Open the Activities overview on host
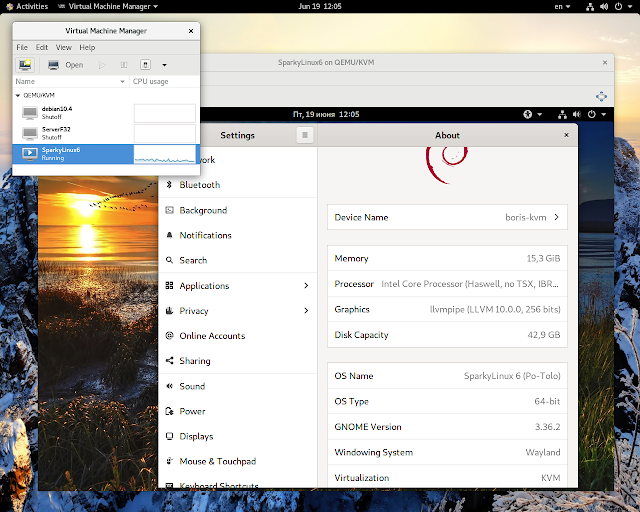Image resolution: width=640 pixels, height=512 pixels. click(27, 6)
